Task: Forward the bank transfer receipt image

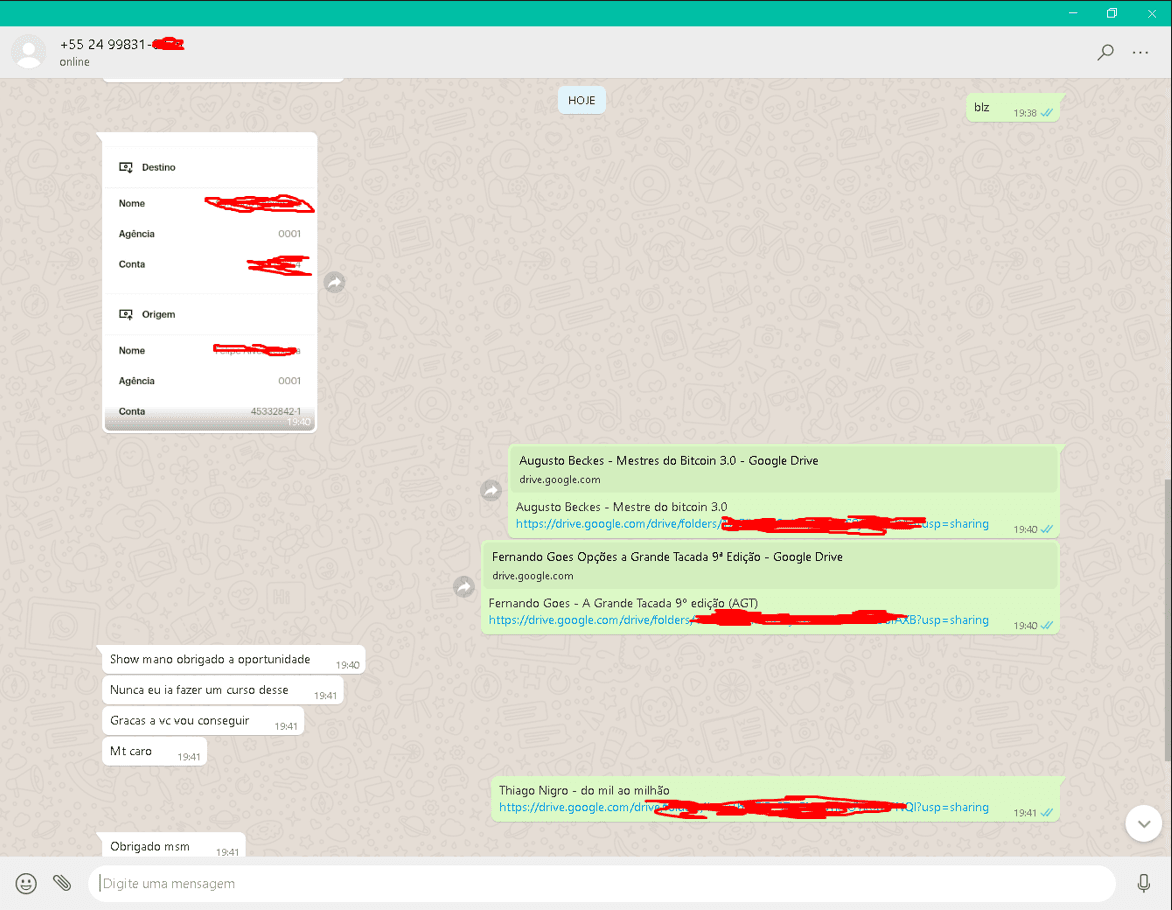Action: pyautogui.click(x=334, y=282)
